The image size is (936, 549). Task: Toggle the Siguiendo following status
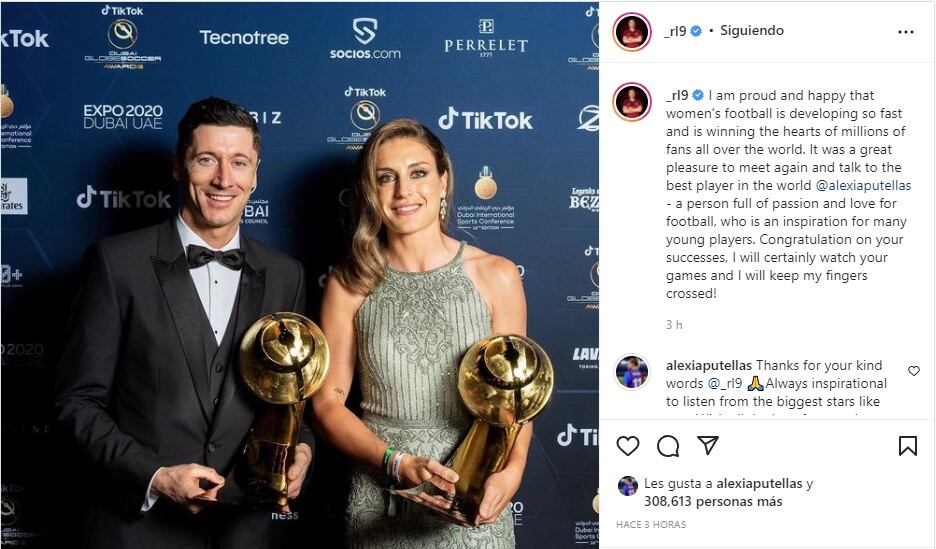752,30
